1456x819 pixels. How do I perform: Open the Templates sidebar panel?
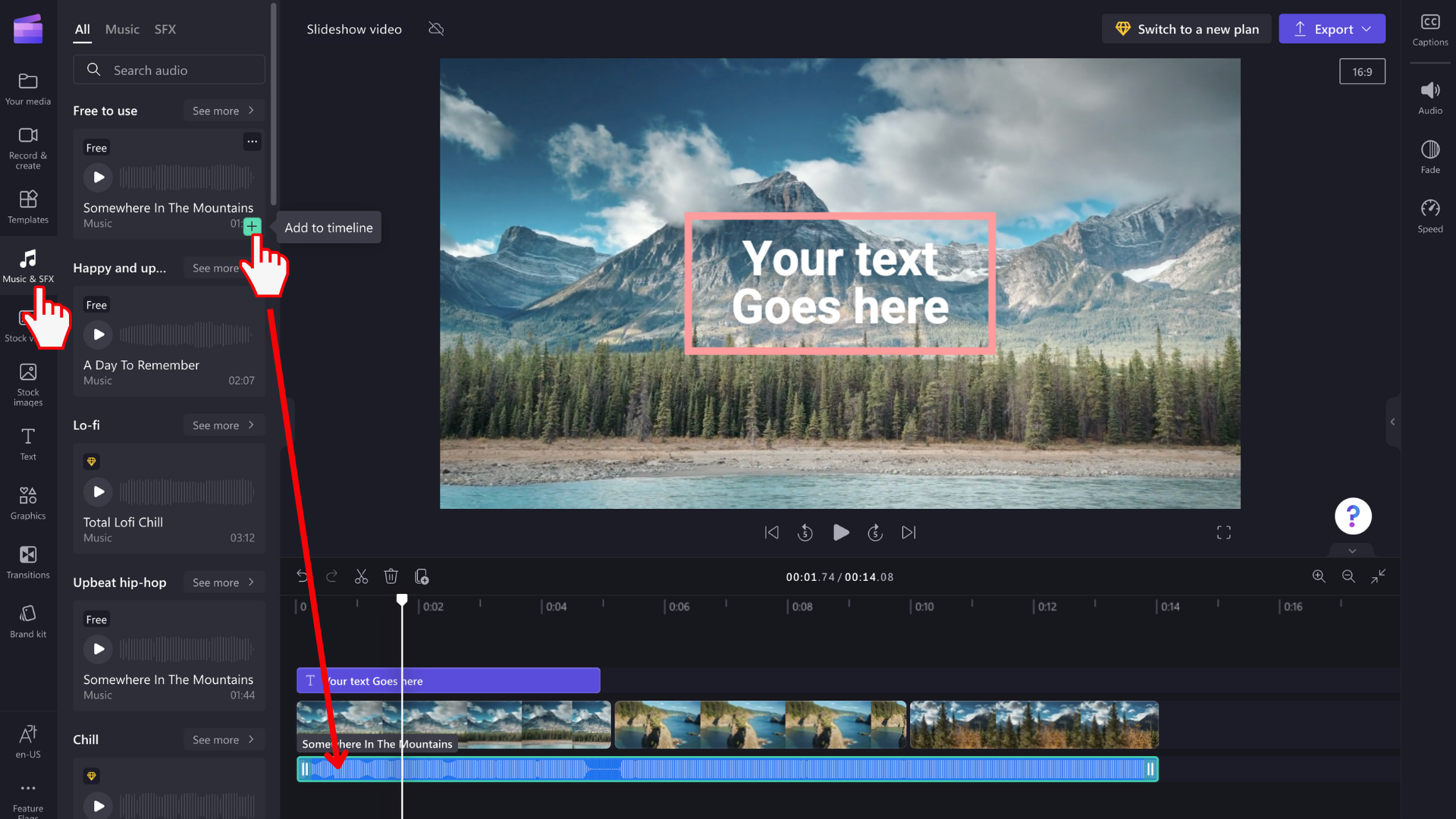pyautogui.click(x=28, y=206)
